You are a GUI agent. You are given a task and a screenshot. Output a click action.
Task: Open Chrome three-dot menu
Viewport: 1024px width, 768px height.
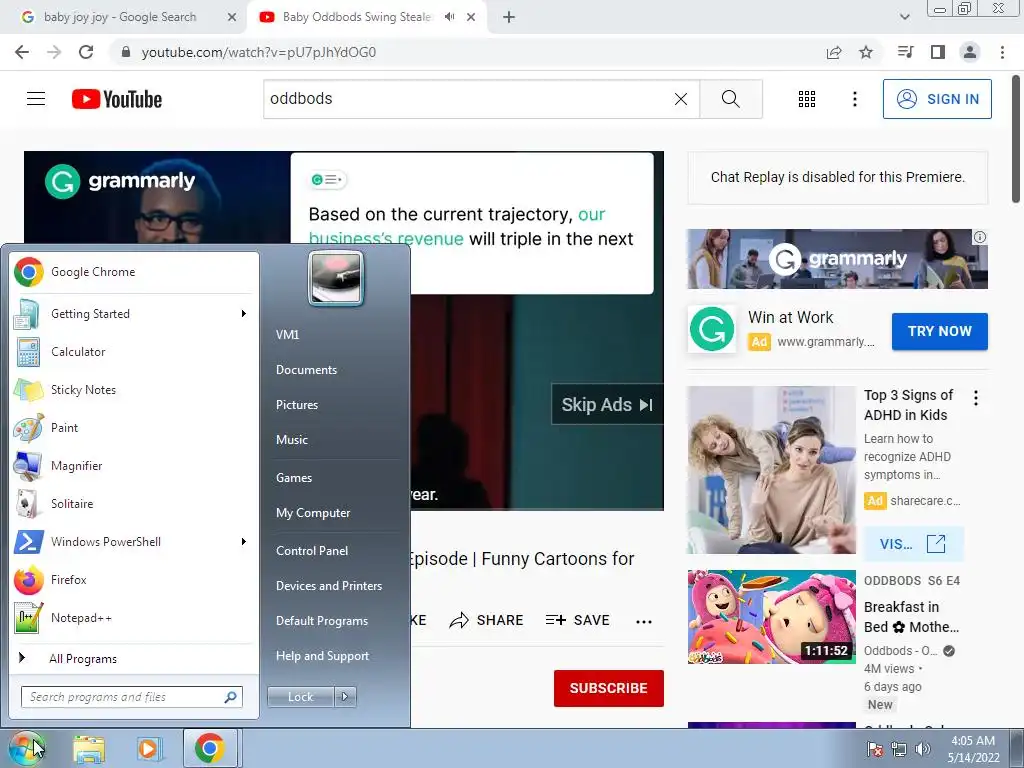pos(1002,52)
